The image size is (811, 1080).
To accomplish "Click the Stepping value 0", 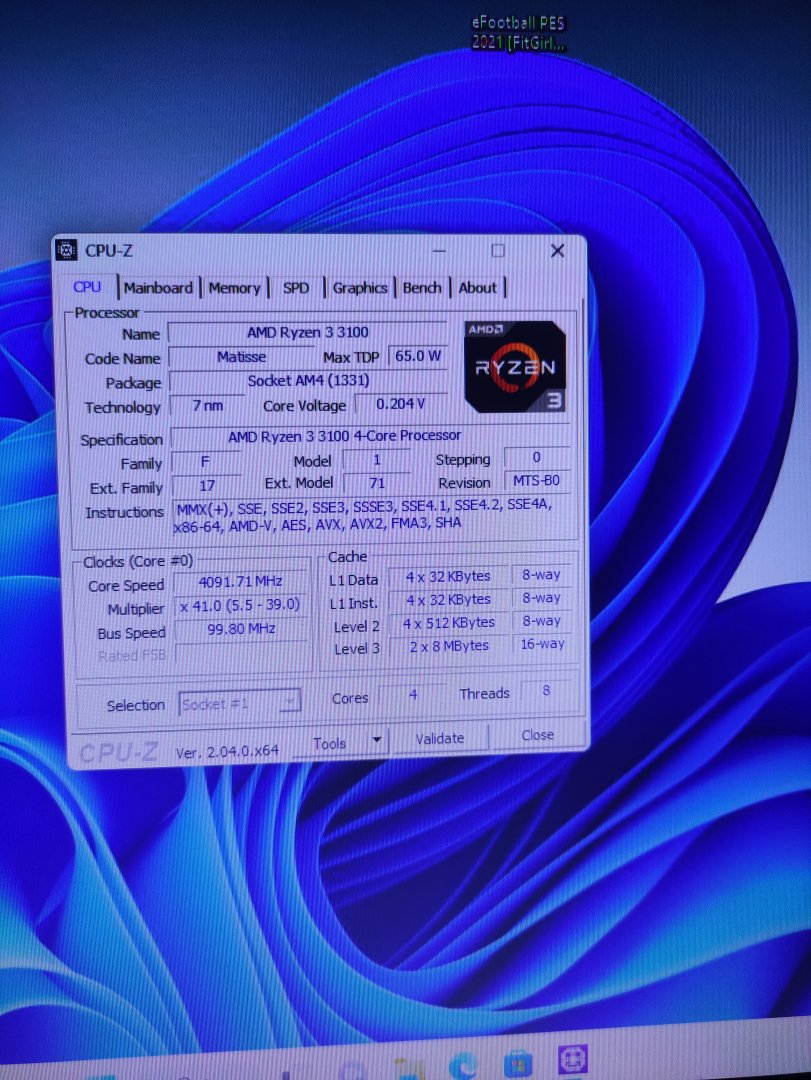I will click(537, 457).
